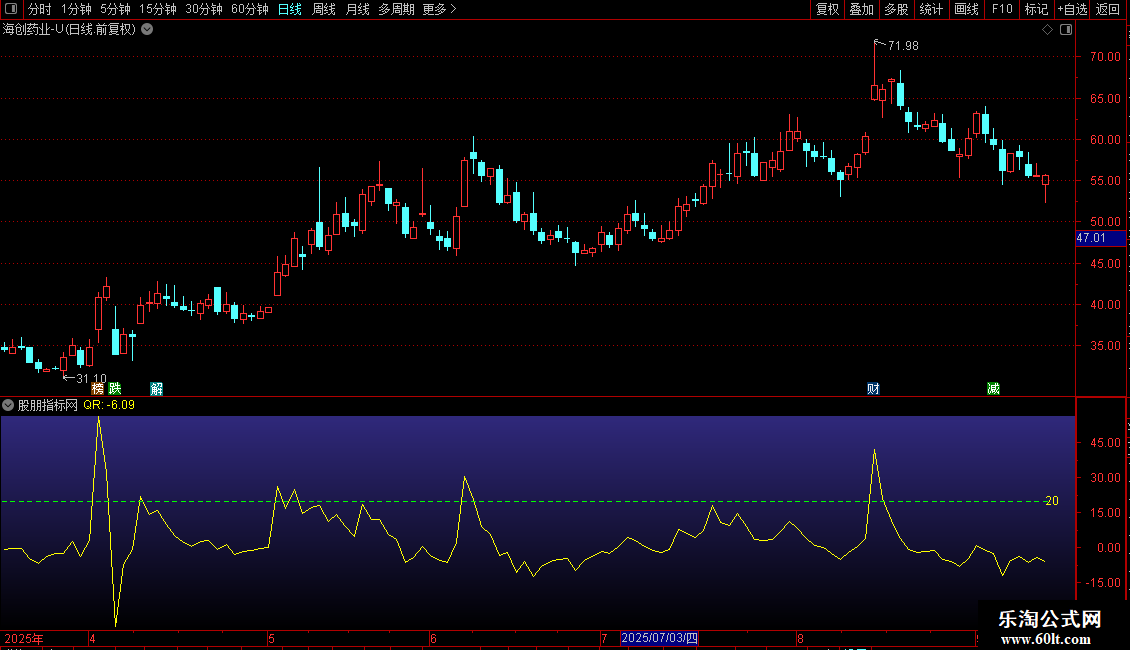The image size is (1130, 650).
Task: Switch to 周线 weekly chart
Action: click(324, 9)
